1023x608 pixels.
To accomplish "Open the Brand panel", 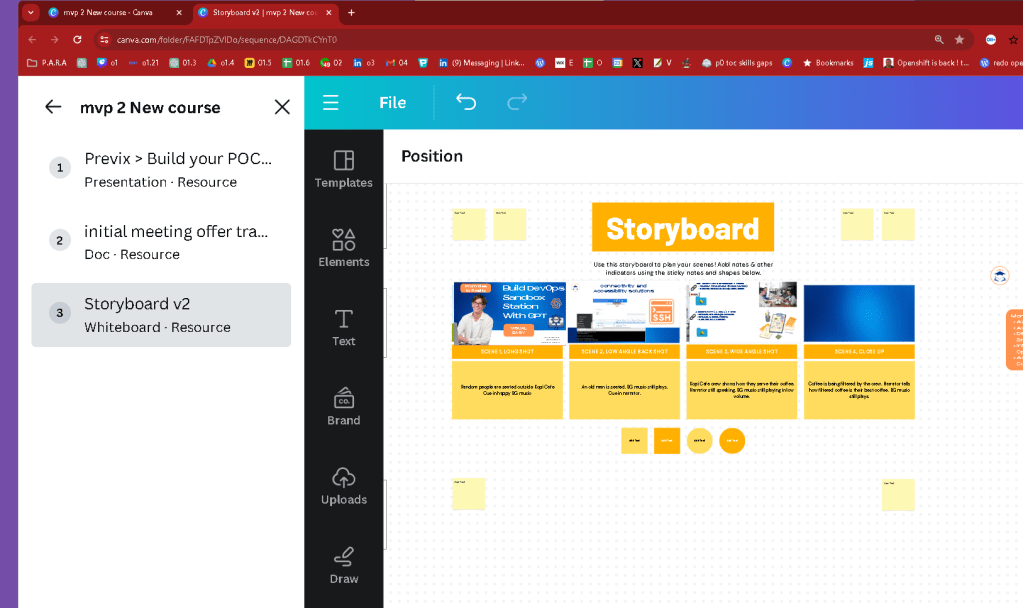I will [344, 406].
